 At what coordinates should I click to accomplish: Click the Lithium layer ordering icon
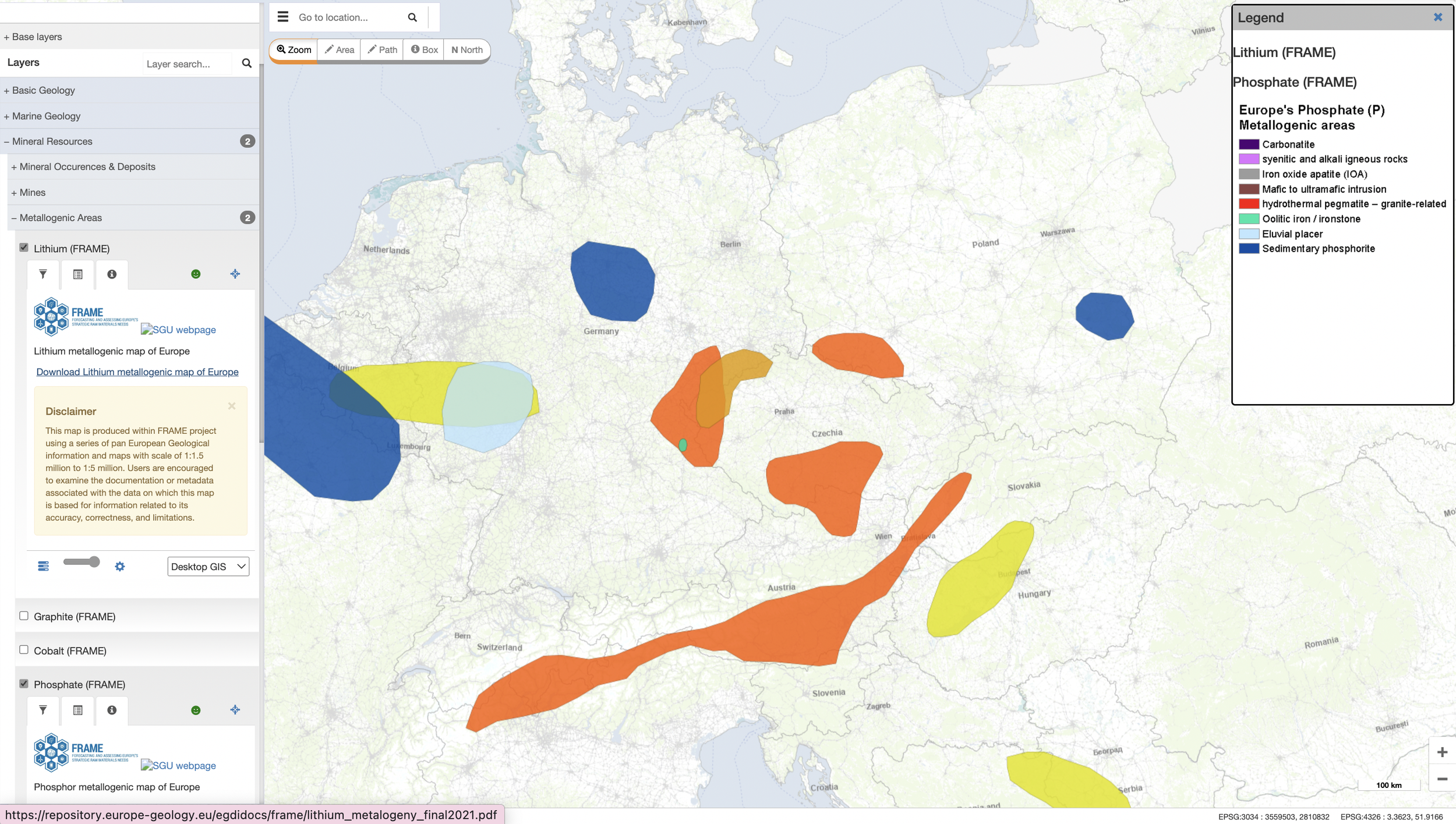tap(44, 567)
